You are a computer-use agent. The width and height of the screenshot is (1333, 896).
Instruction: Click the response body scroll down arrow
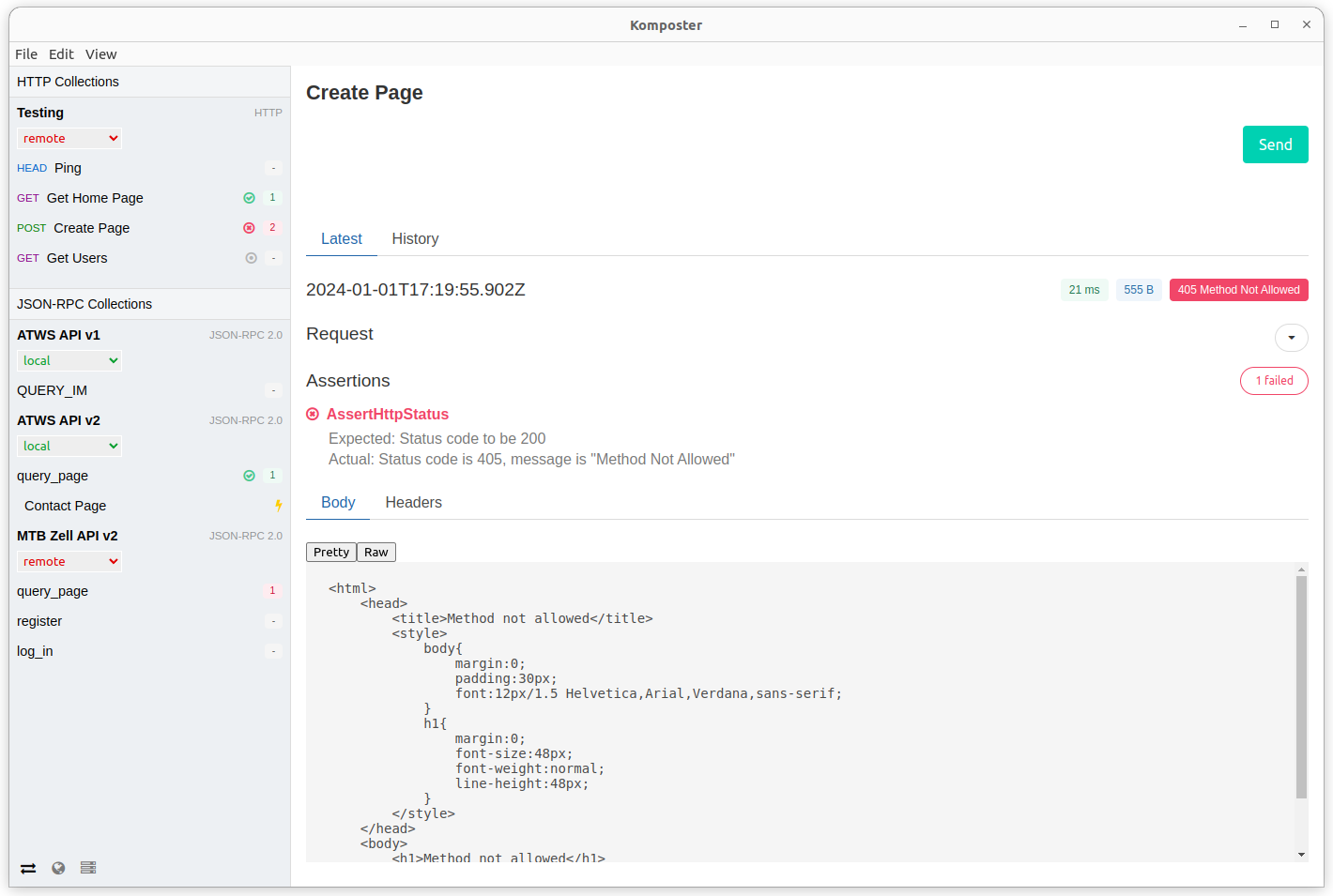pyautogui.click(x=1301, y=855)
